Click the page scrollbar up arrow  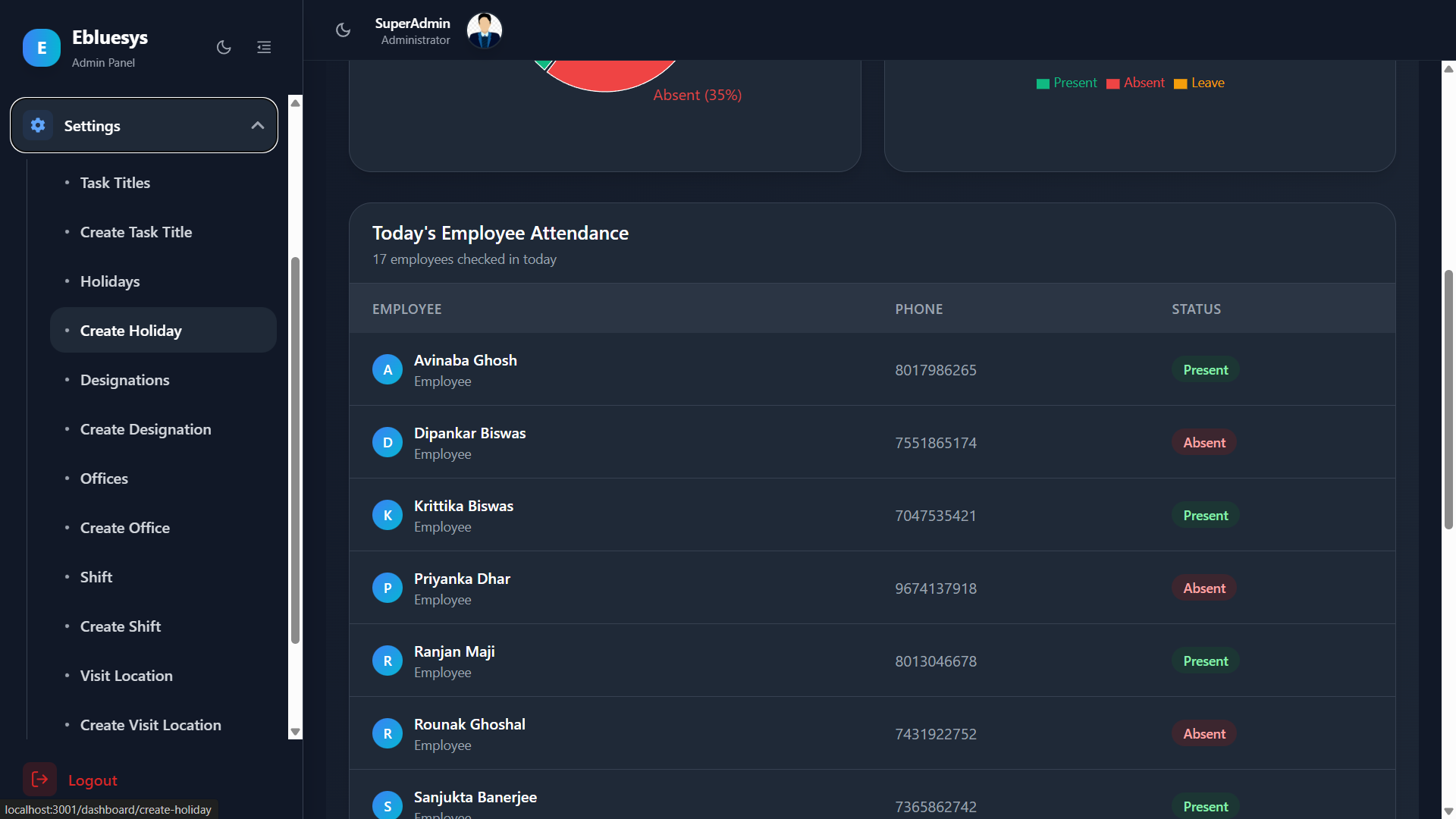(x=1448, y=68)
